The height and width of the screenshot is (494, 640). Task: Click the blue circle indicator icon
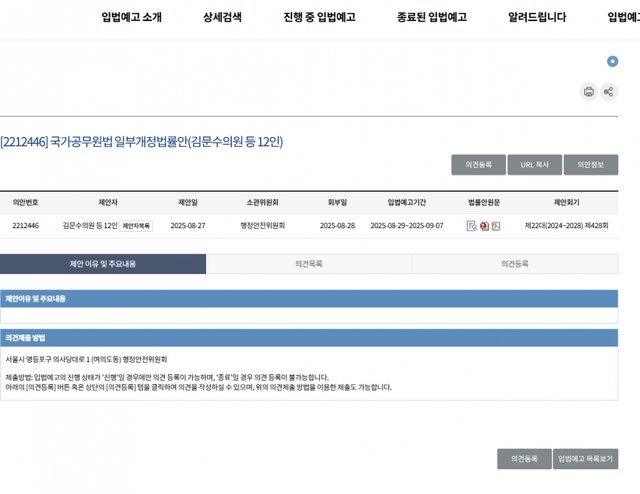(612, 62)
